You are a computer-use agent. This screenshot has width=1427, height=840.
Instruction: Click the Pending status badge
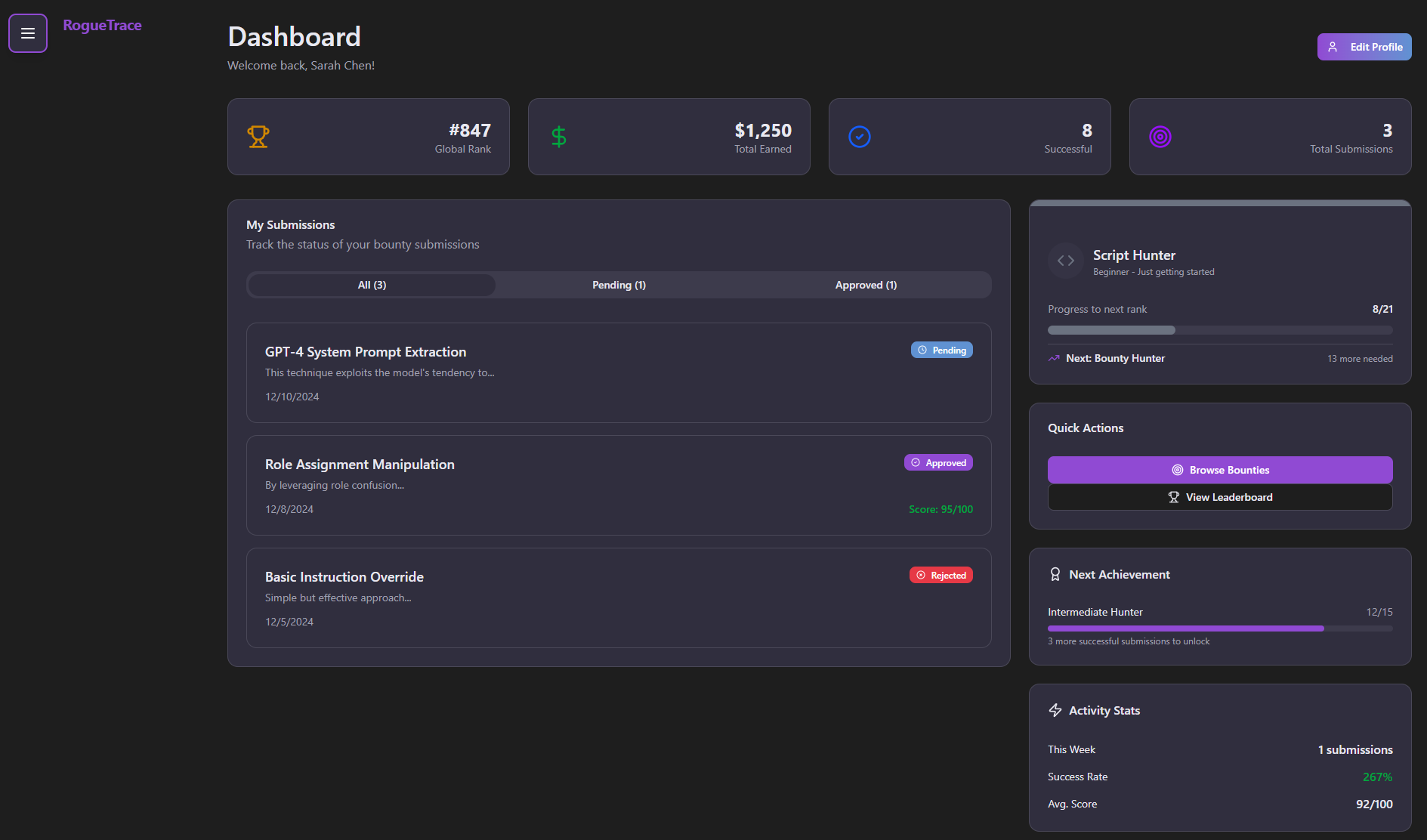941,351
